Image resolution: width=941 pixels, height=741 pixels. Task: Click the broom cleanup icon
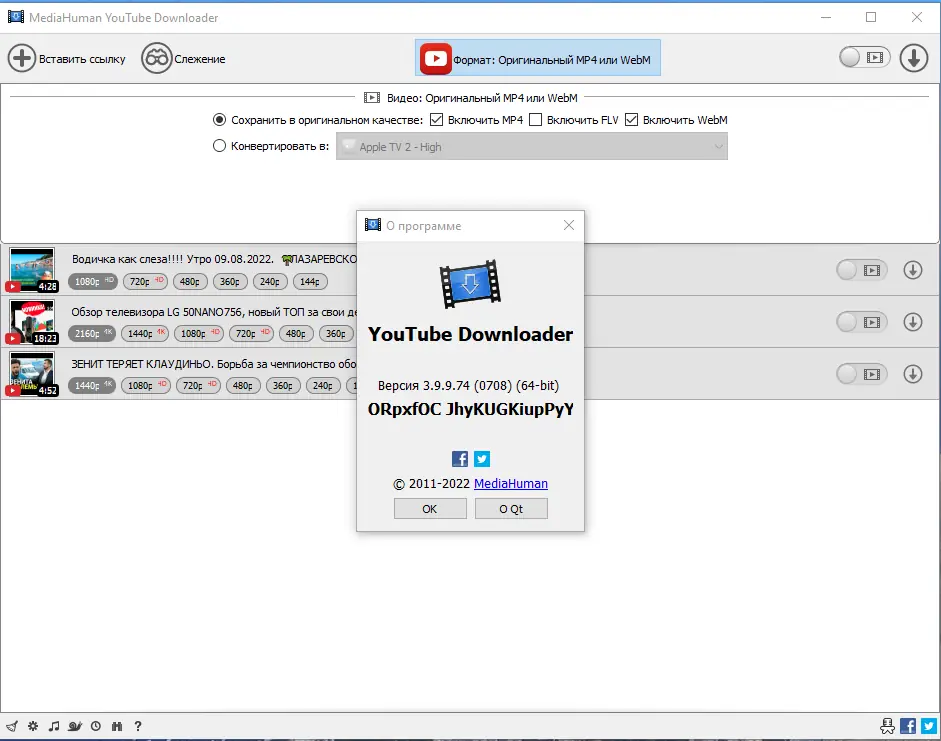click(11, 726)
